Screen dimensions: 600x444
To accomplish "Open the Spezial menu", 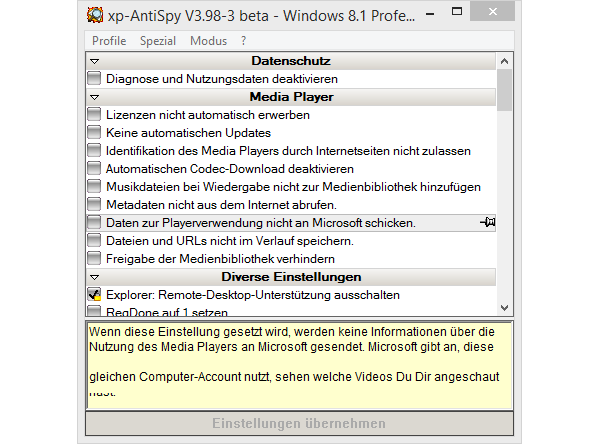I will [x=158, y=41].
